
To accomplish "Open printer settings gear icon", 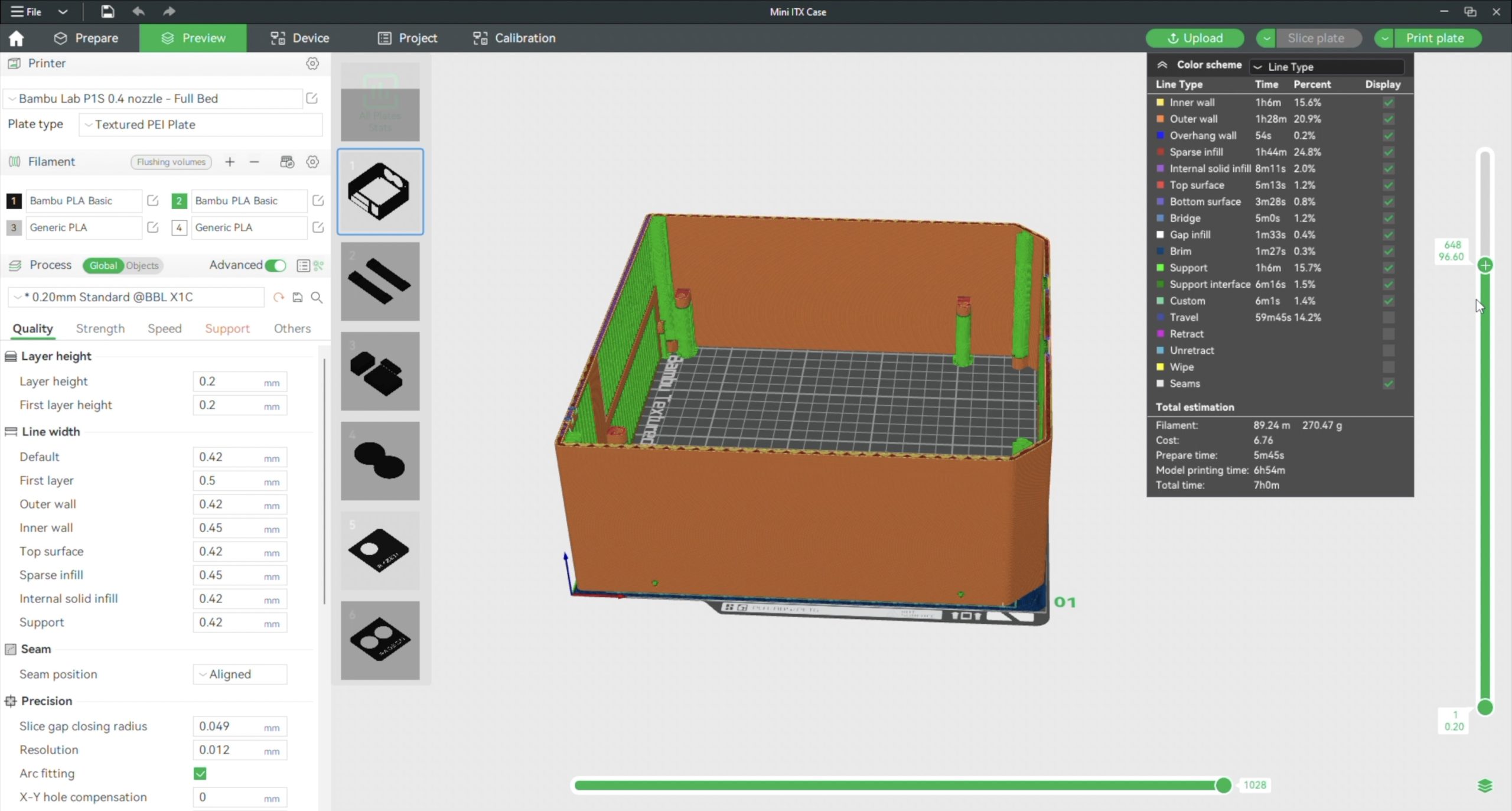I will pos(312,63).
